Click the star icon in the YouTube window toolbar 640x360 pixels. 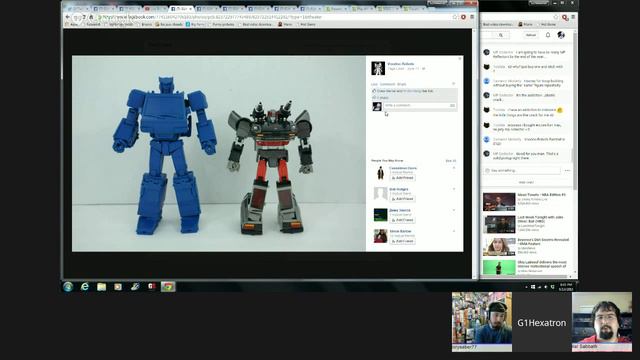pyautogui.click(x=556, y=17)
